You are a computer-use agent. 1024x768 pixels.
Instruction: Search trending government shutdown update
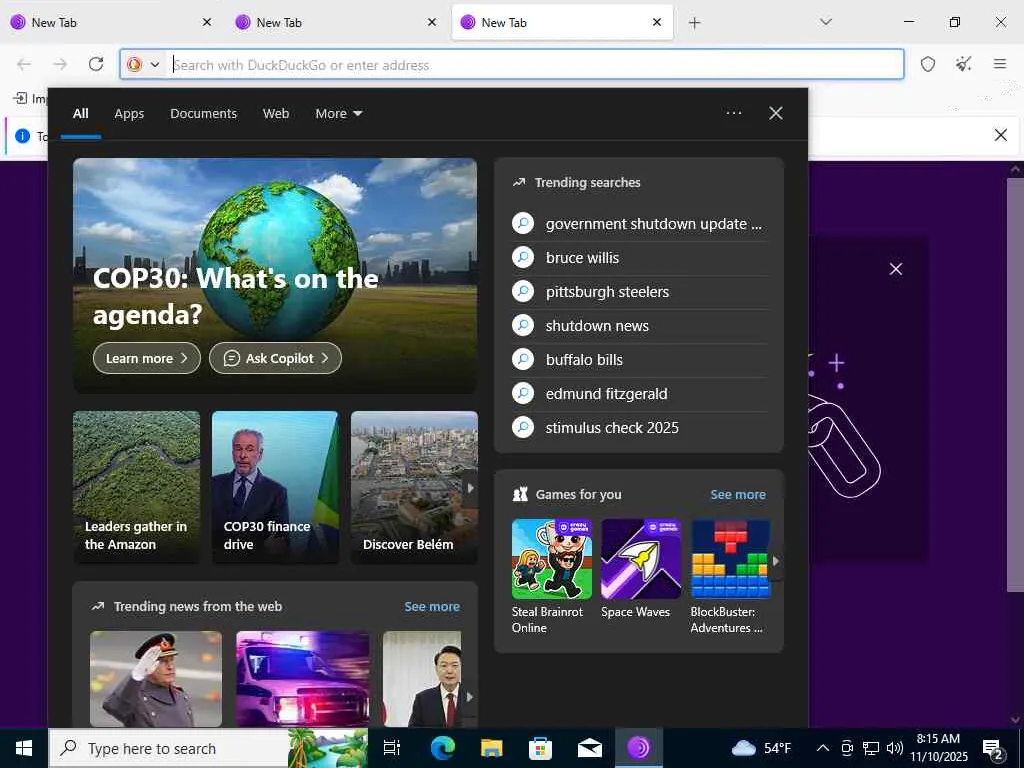point(640,224)
